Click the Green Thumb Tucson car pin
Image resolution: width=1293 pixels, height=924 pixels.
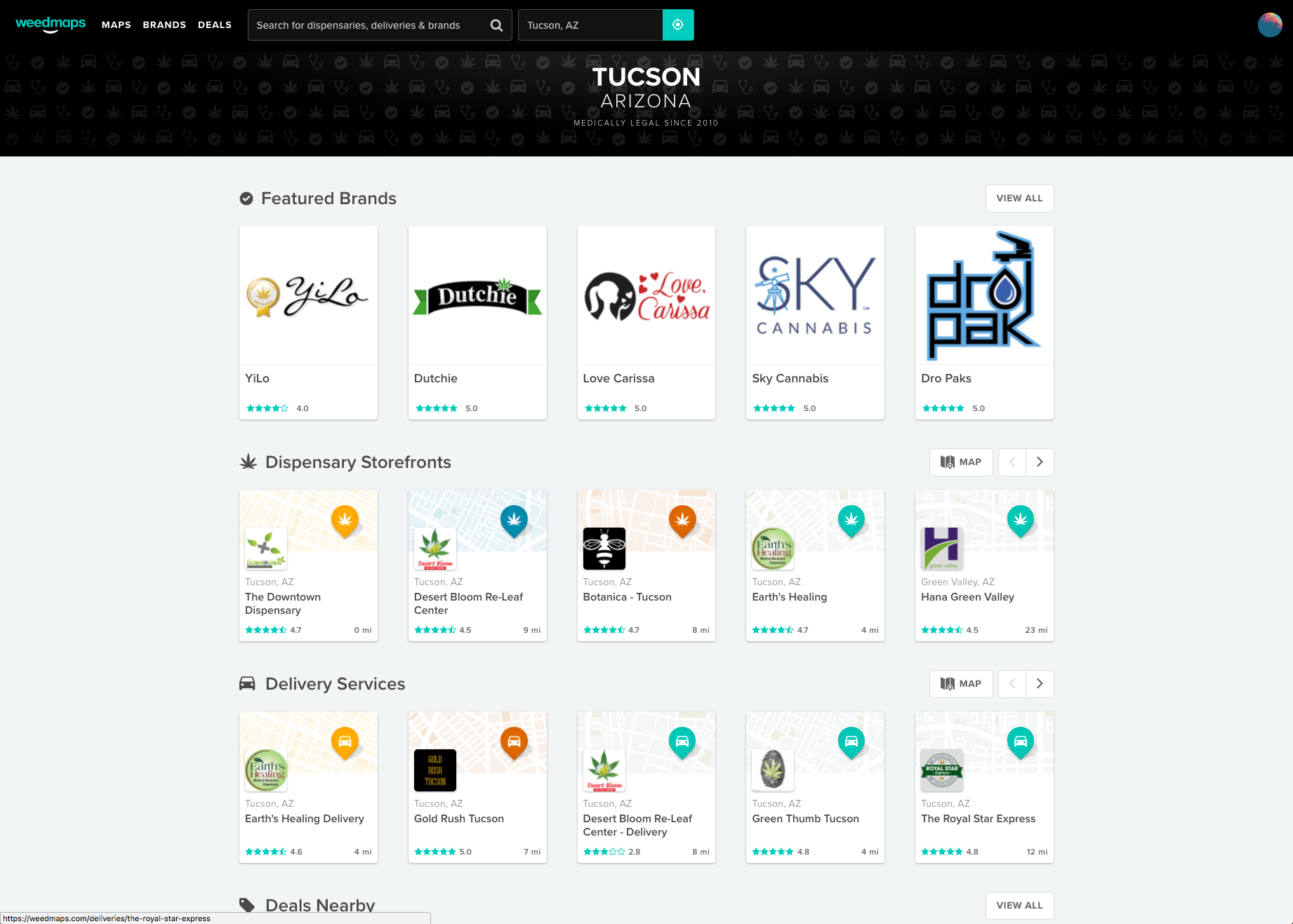click(851, 743)
